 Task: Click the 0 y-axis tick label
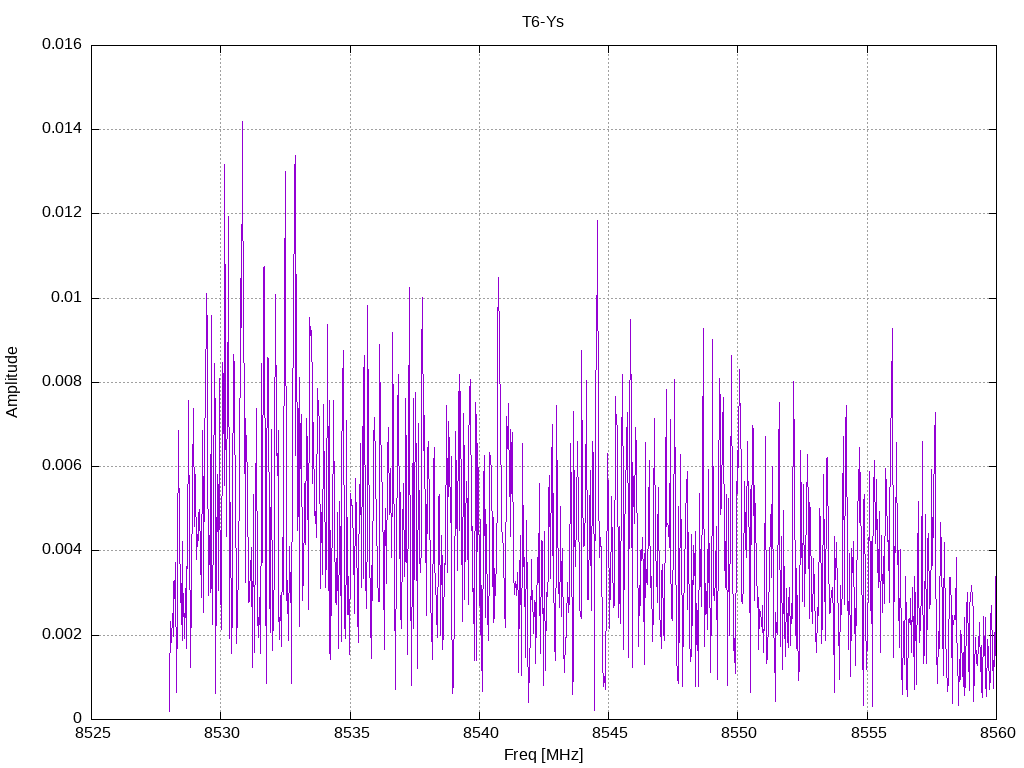click(x=78, y=718)
